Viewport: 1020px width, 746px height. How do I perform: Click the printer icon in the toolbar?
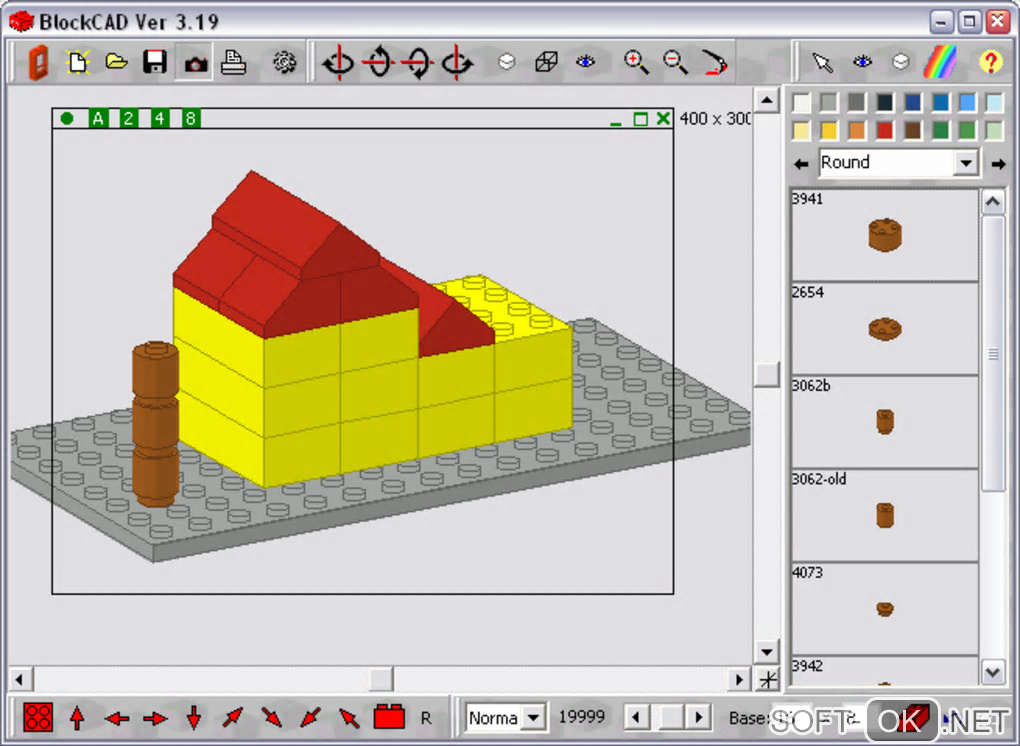point(233,62)
